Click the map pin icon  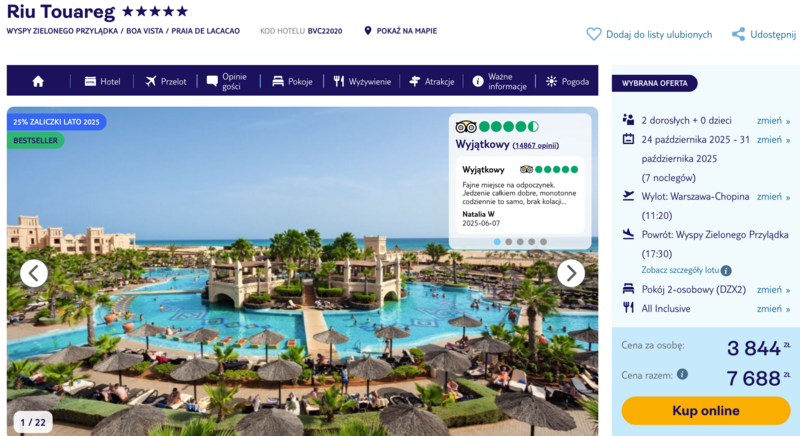(367, 31)
